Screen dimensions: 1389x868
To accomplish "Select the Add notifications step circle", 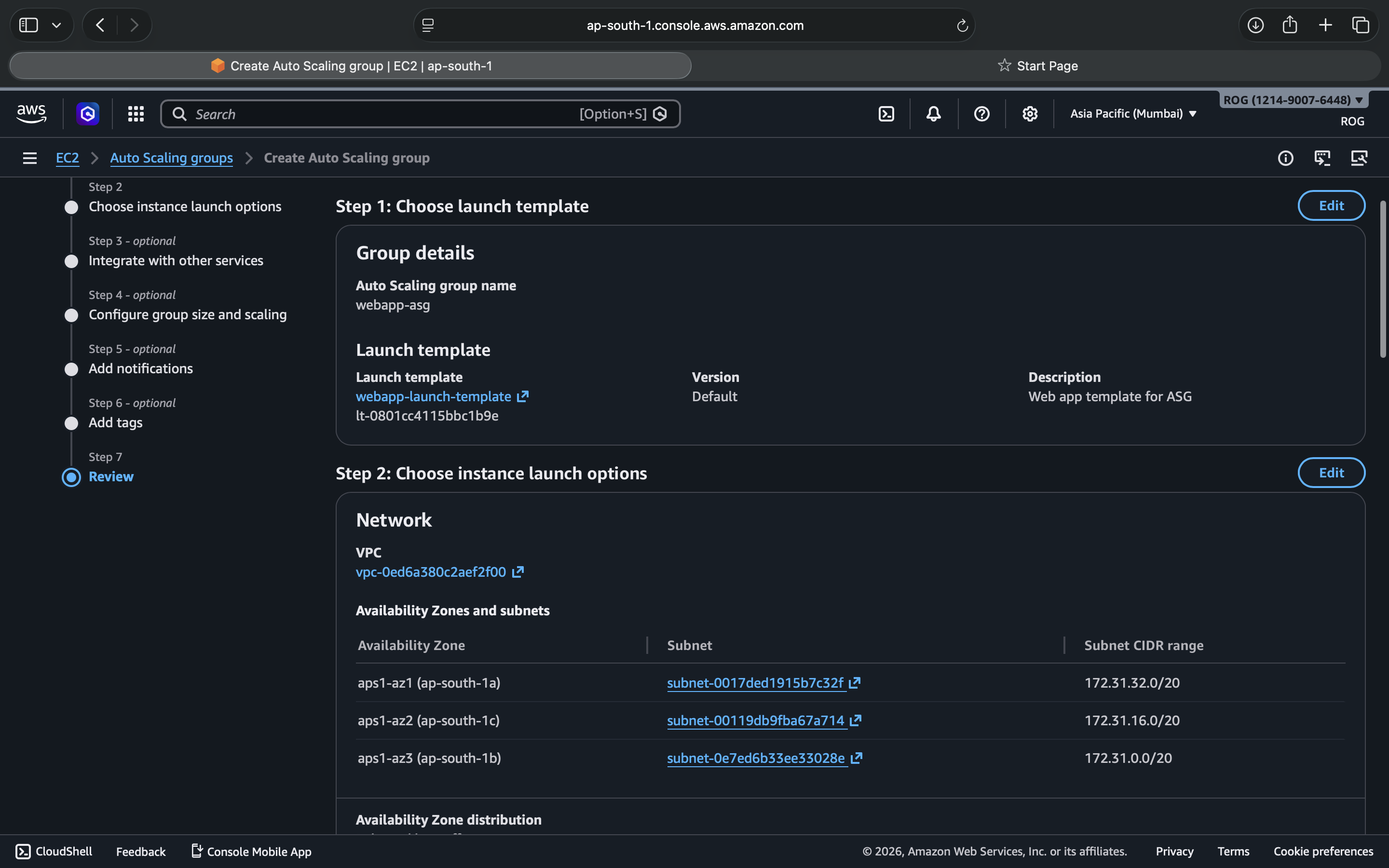I will pos(71,369).
